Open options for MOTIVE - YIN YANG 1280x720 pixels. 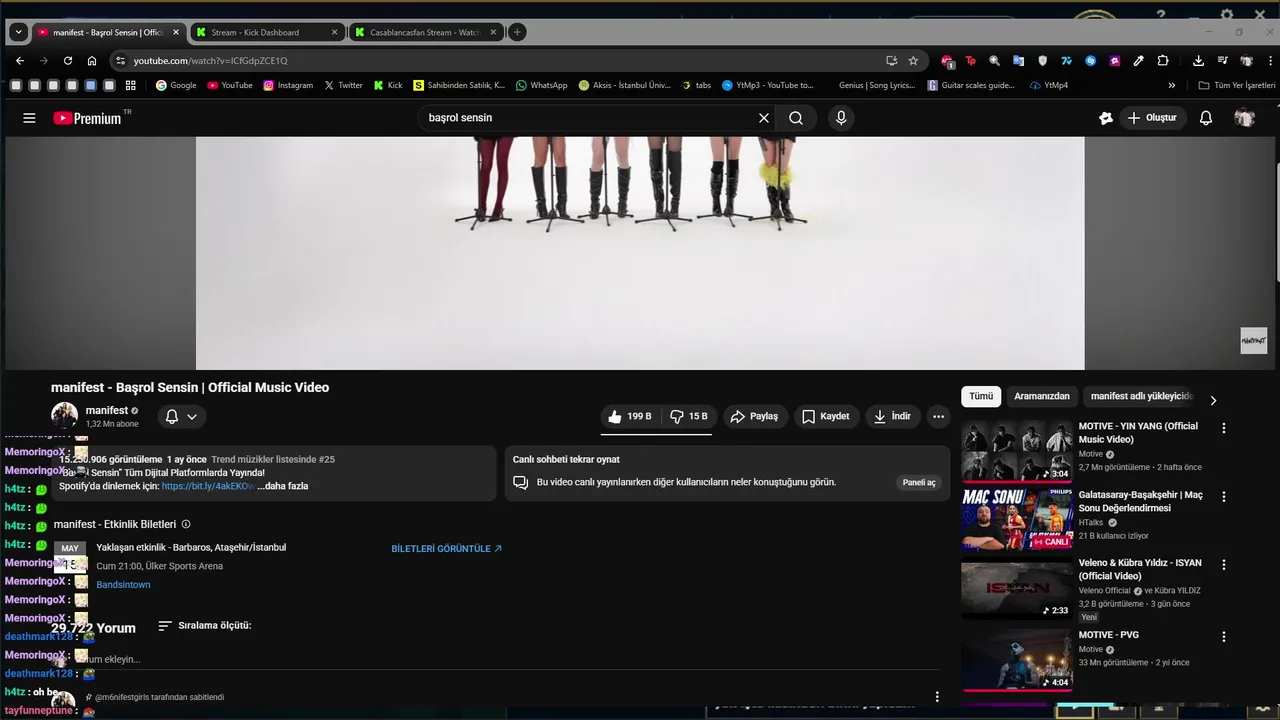pyautogui.click(x=1223, y=428)
